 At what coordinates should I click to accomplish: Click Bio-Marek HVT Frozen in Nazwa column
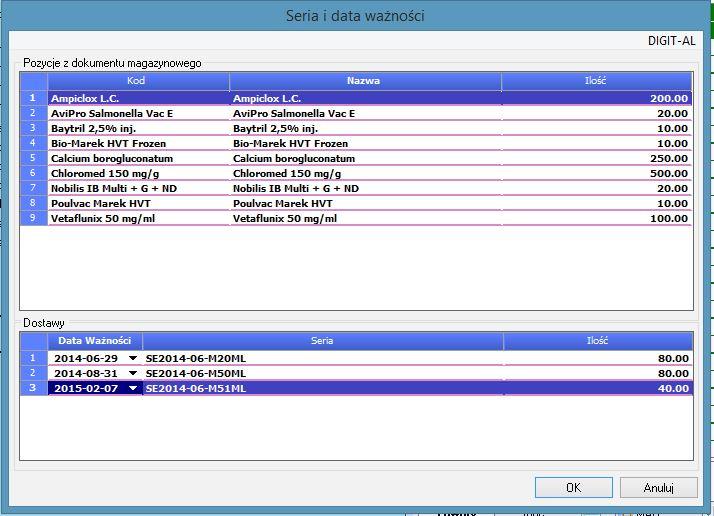[365, 143]
